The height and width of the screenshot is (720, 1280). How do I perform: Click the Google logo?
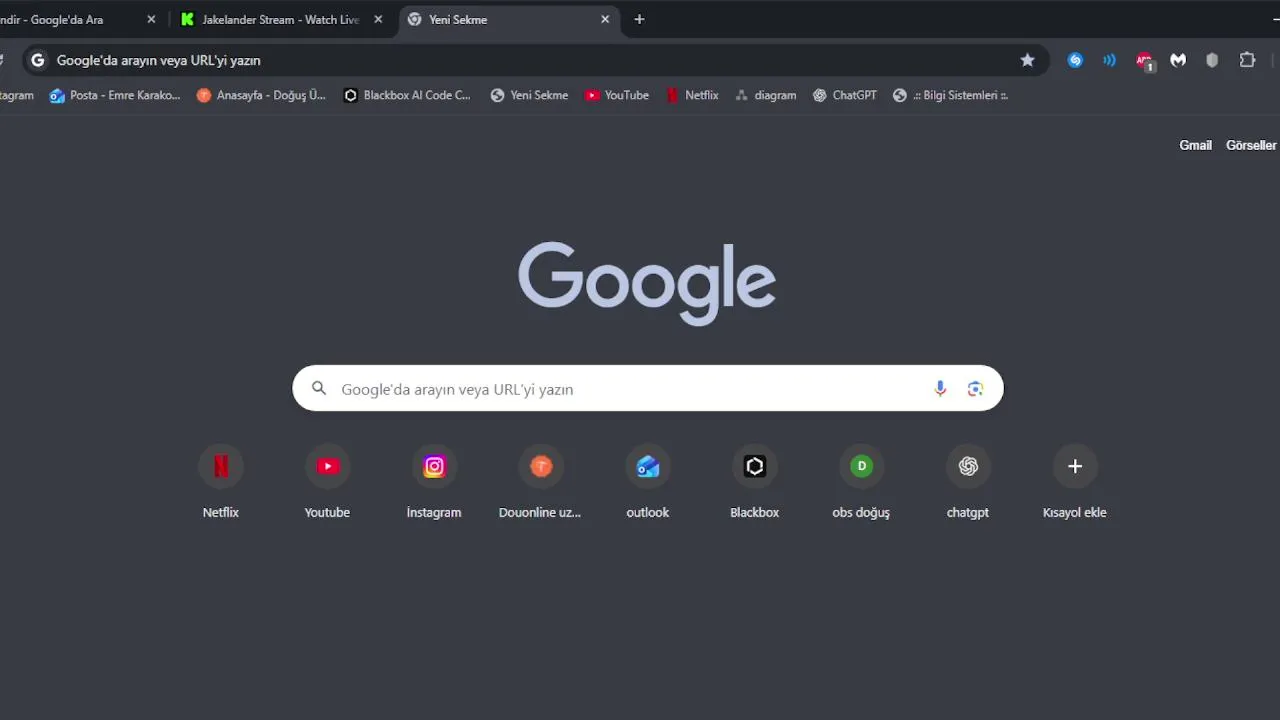[647, 283]
